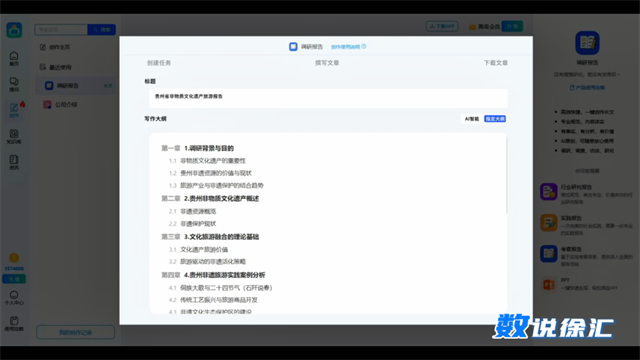
Task: Click chapter heading 1.调研背景与目的
Action: [x=209, y=148]
